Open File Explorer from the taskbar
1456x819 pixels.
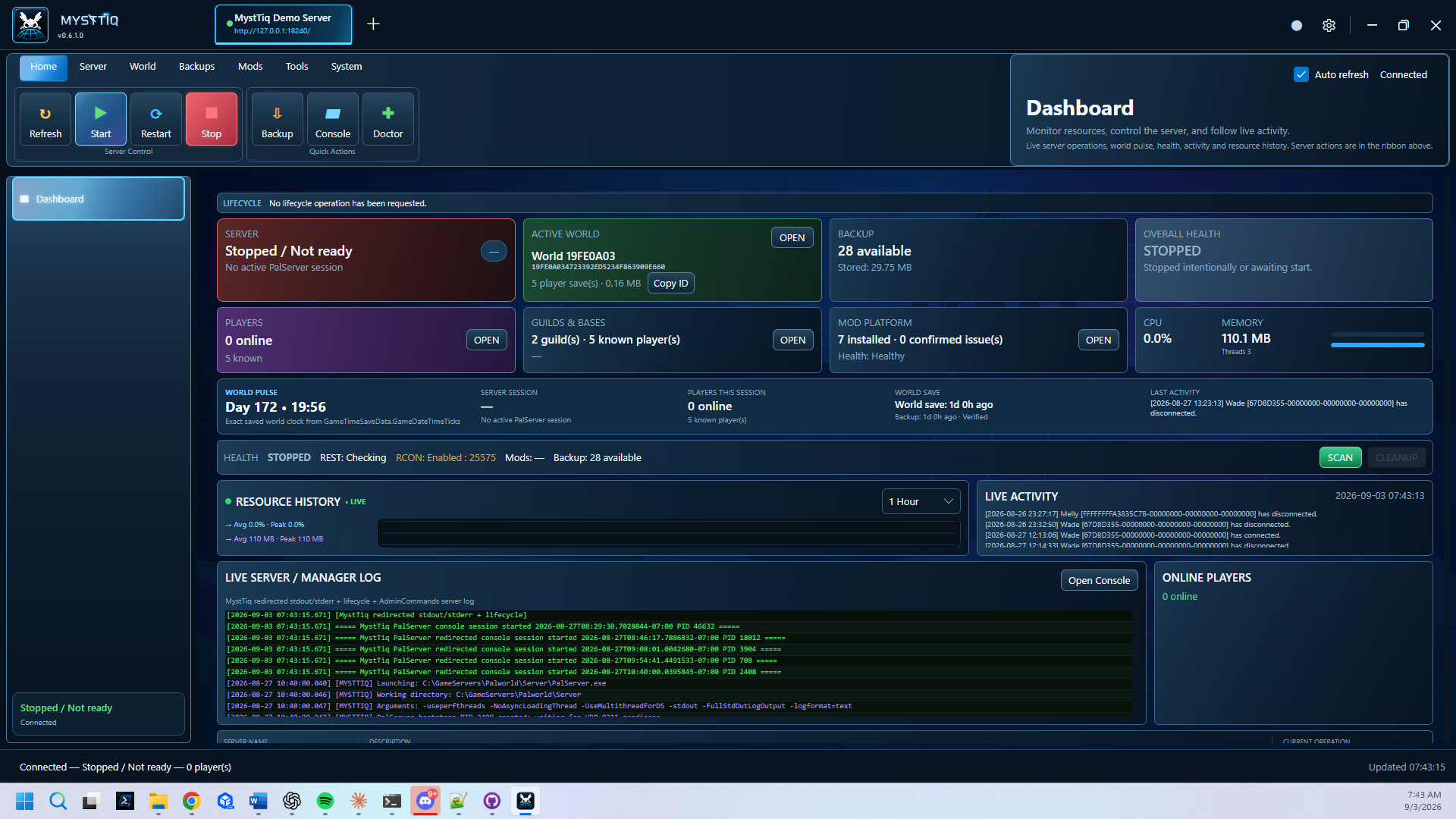click(158, 801)
